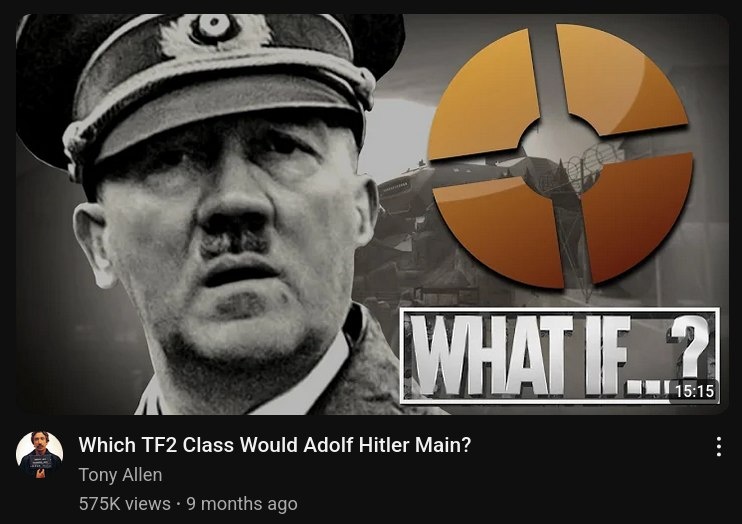The image size is (742, 524).
Task: Click the 9 months ago label
Action: pyautogui.click(x=242, y=504)
